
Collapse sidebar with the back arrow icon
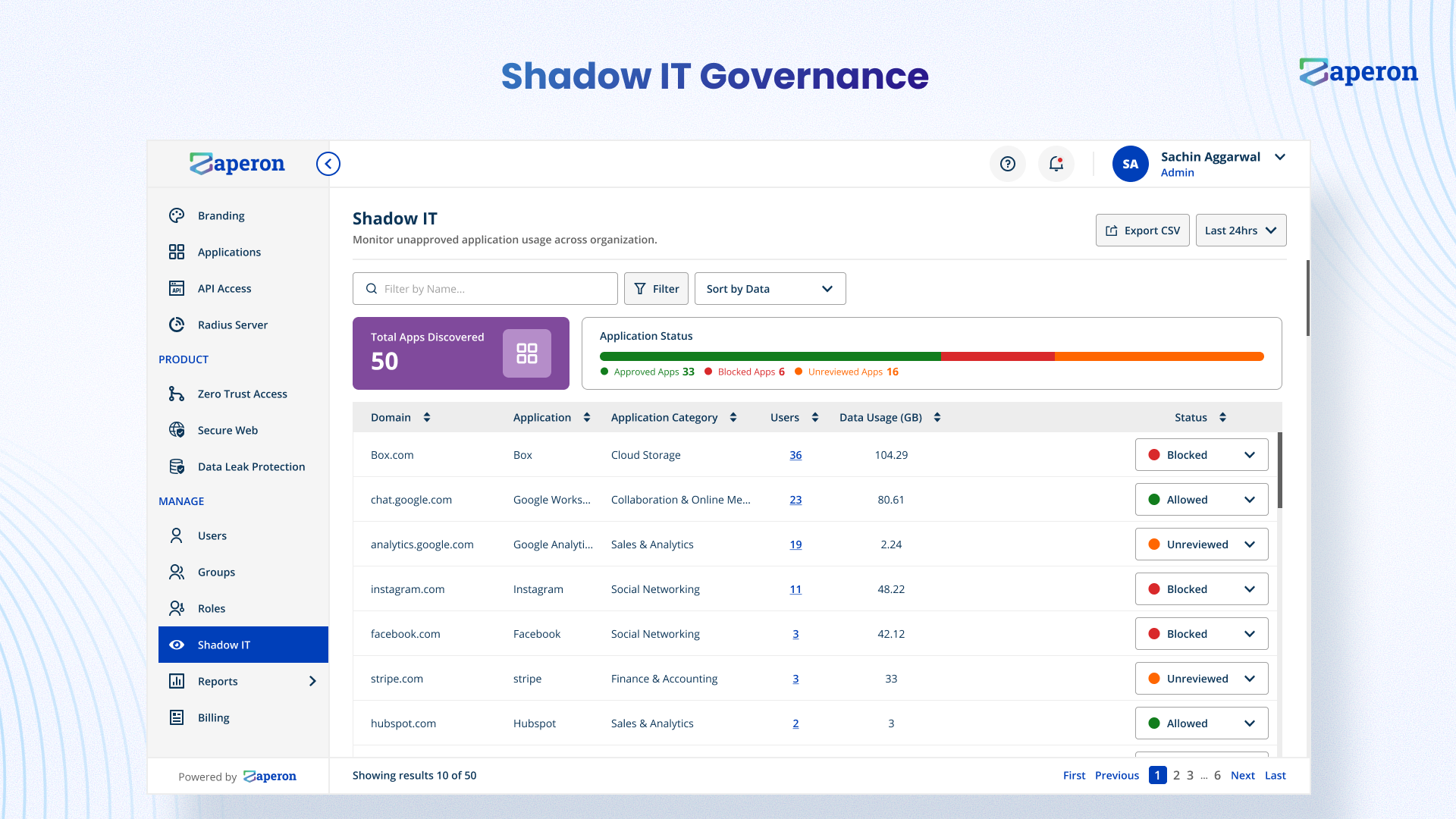point(328,164)
